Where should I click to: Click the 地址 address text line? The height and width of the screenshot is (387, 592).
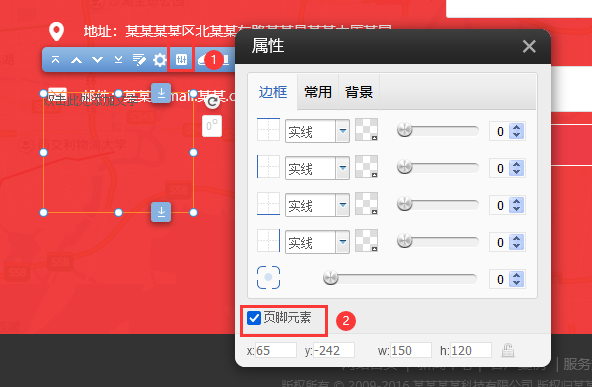pyautogui.click(x=238, y=31)
